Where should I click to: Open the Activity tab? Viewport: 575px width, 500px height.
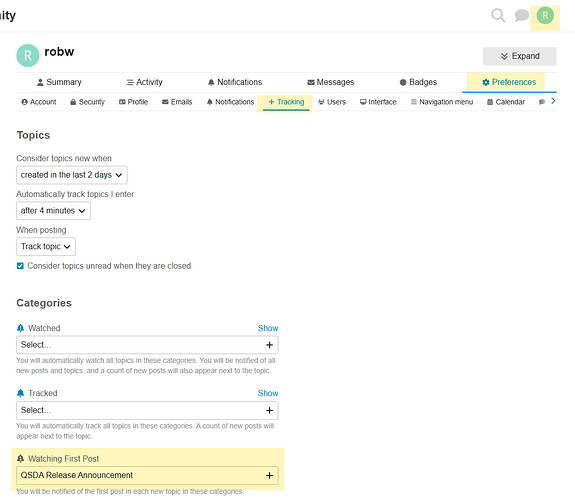pyautogui.click(x=144, y=82)
